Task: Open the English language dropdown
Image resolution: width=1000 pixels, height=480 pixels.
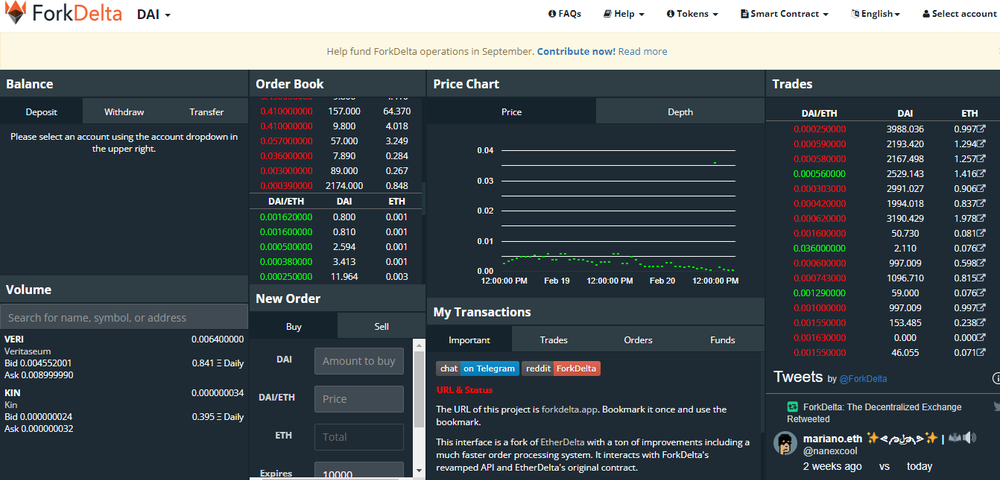Action: pos(876,14)
